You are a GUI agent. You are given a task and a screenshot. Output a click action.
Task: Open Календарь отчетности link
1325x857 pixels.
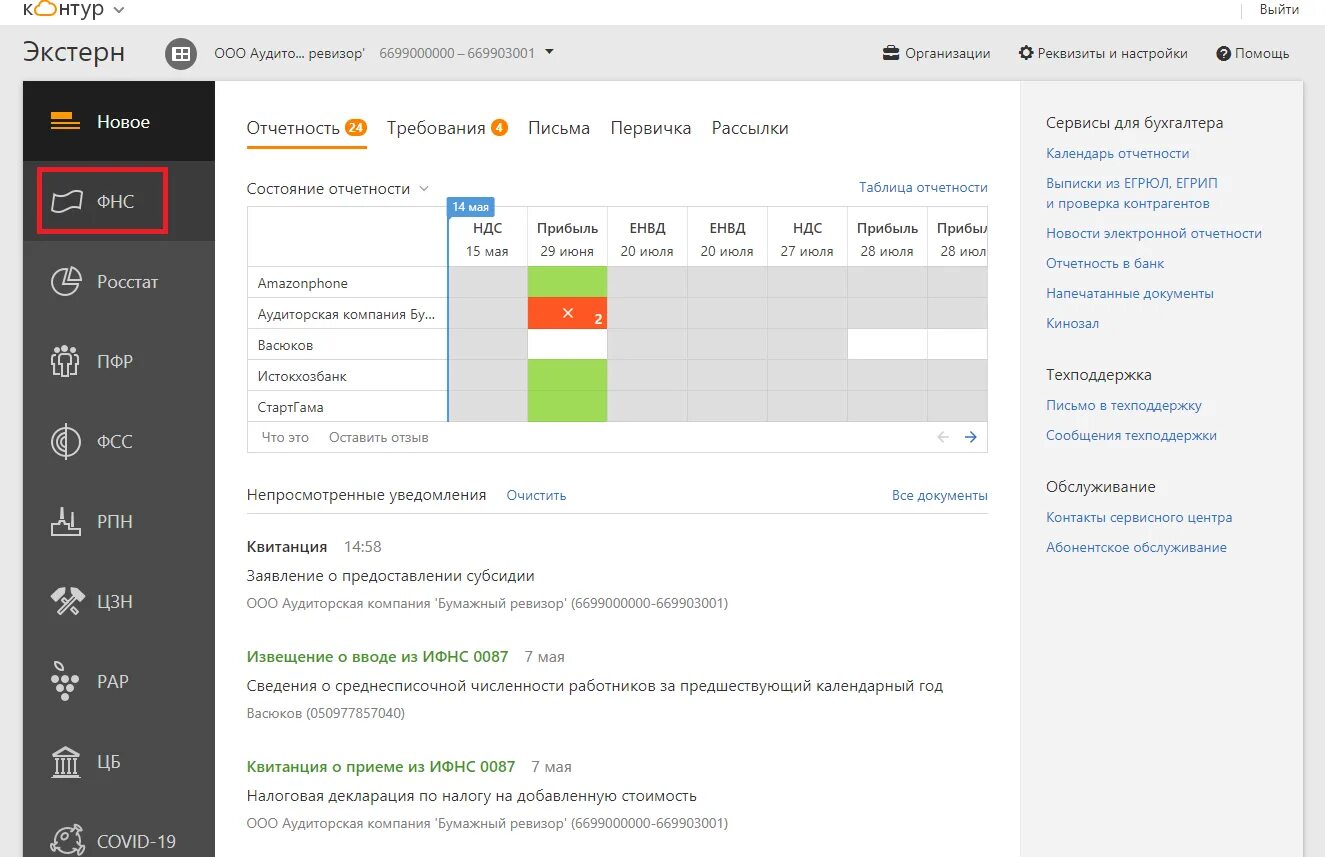pos(1118,153)
